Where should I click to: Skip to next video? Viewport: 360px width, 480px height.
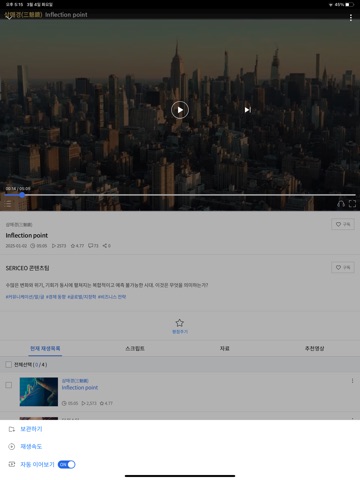tap(248, 110)
